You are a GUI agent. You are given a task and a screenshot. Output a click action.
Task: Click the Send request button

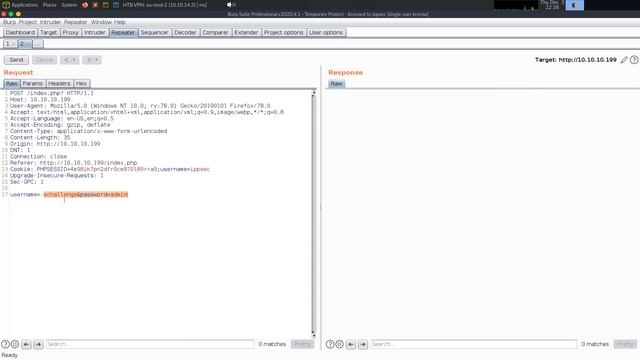(x=16, y=60)
